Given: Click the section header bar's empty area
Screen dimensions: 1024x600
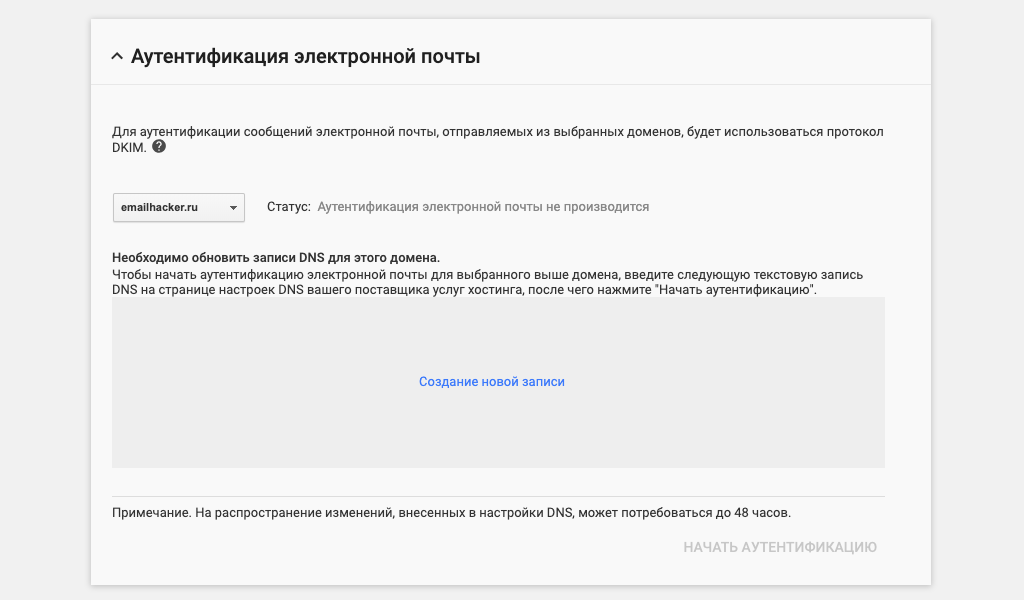Looking at the screenshot, I should [700, 57].
